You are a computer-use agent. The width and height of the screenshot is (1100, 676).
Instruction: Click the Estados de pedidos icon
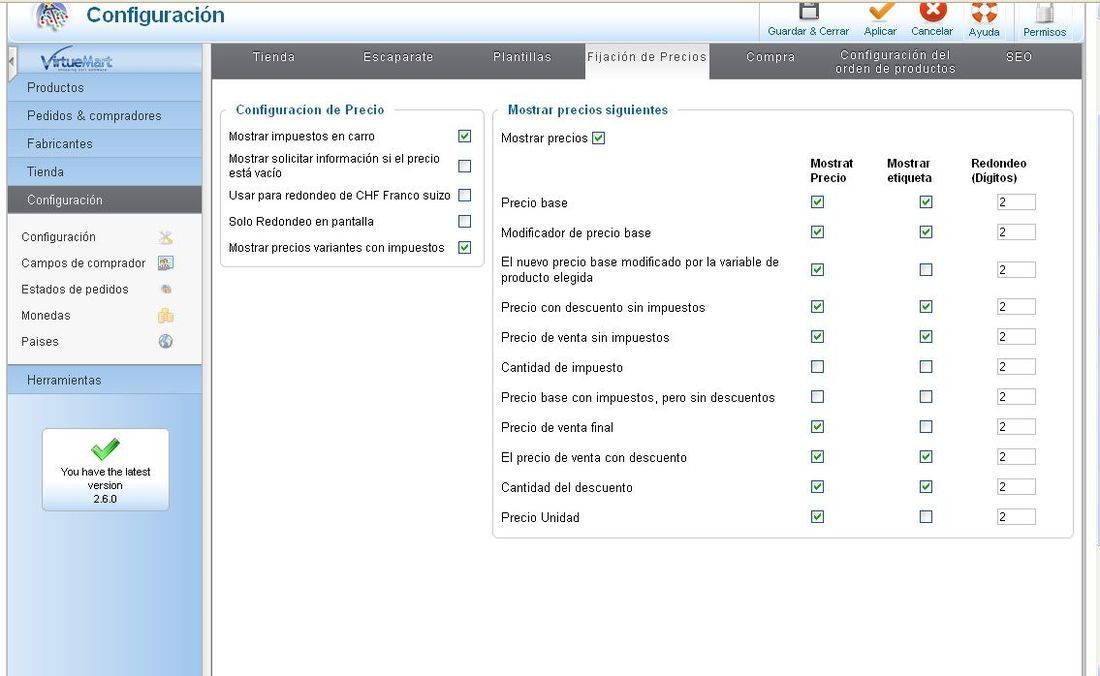(x=166, y=289)
